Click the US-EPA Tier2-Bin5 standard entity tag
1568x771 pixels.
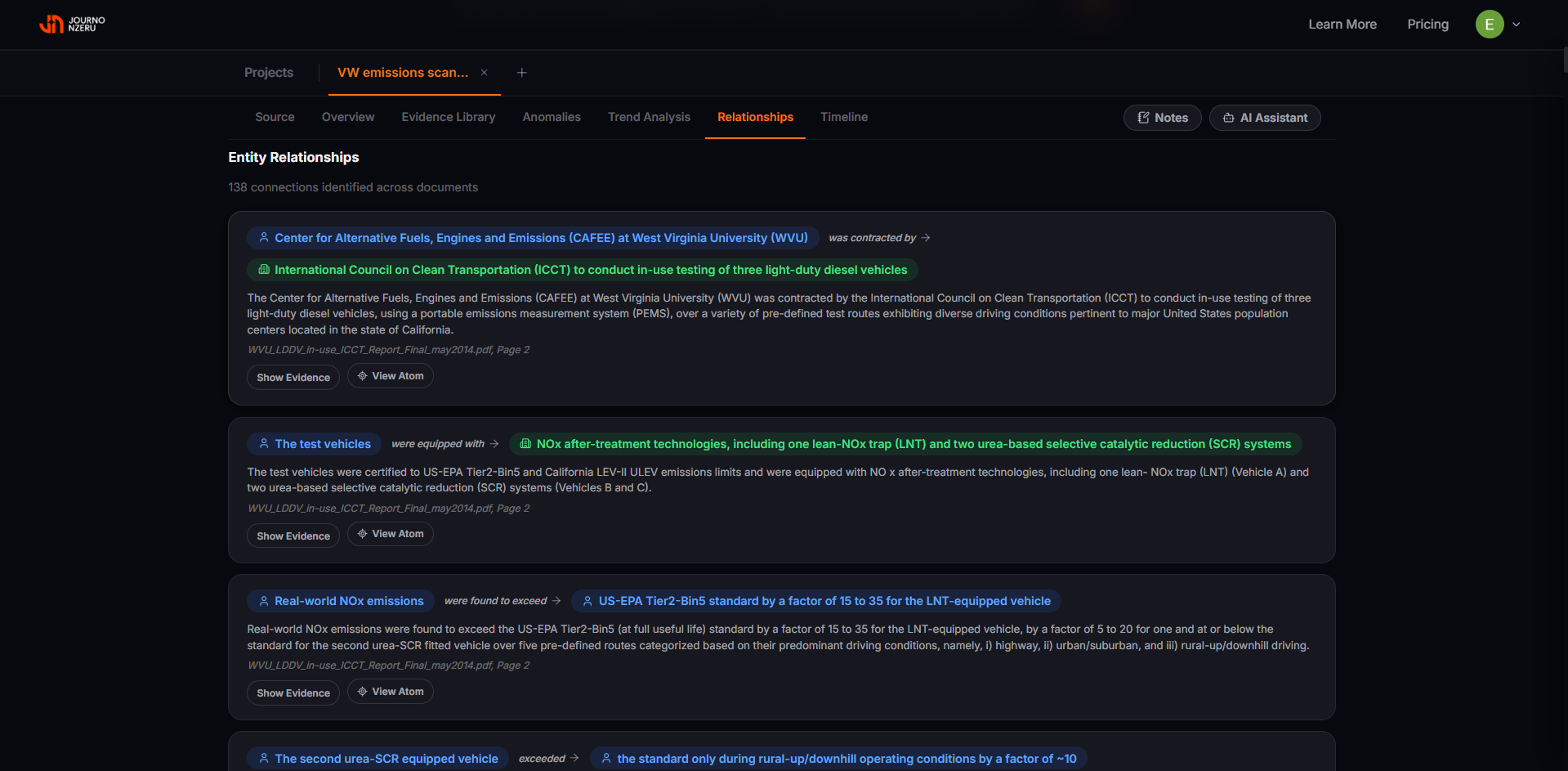(816, 601)
